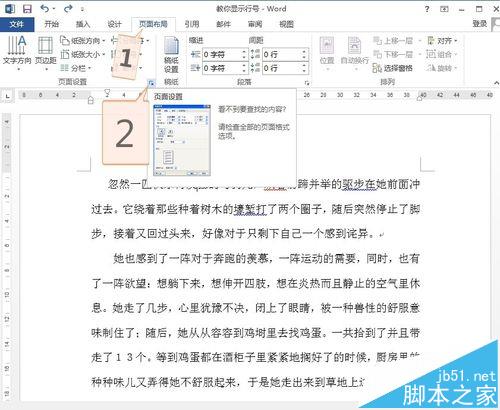Click the left indent 0 字符 field
Screen dimensions: 500x410
(x=222, y=54)
